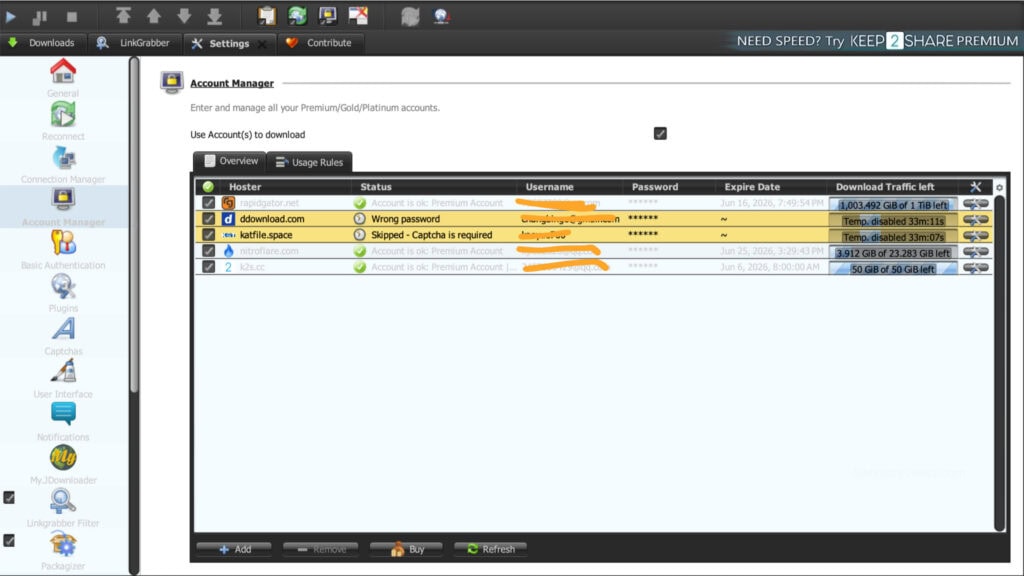Screen dimensions: 1024x576
Task: Close the Settings tab
Action: [x=262, y=44]
